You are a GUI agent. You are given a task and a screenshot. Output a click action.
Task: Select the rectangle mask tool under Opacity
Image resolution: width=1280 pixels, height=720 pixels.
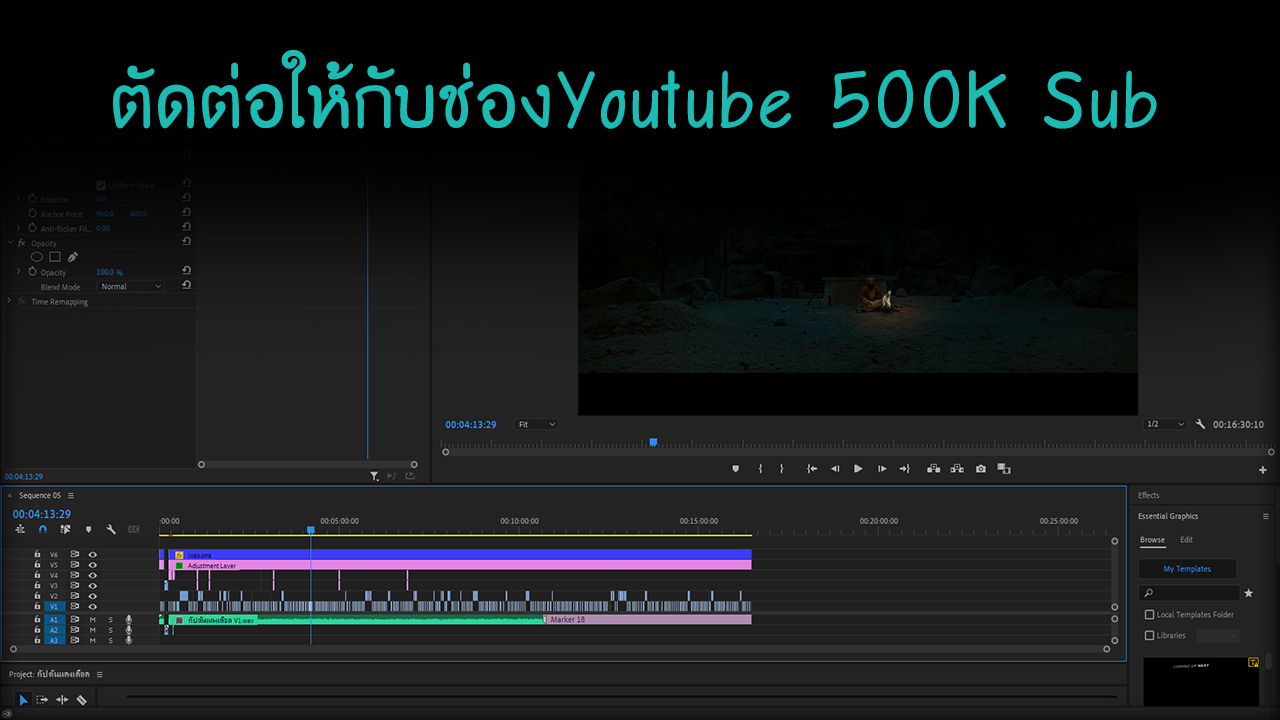click(55, 257)
